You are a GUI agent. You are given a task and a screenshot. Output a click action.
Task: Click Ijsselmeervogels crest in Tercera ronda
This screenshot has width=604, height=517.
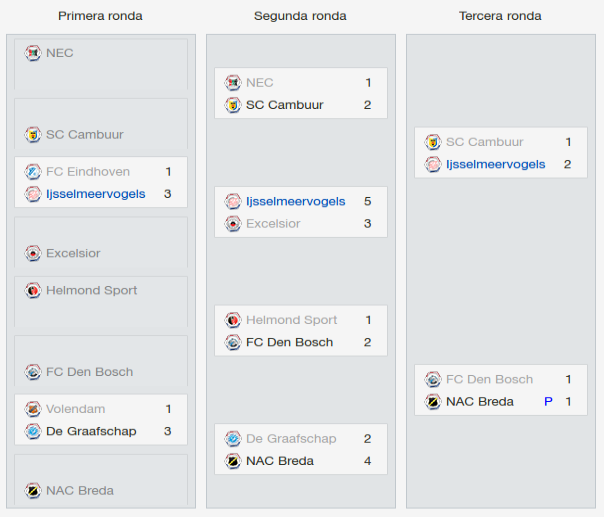point(433,164)
